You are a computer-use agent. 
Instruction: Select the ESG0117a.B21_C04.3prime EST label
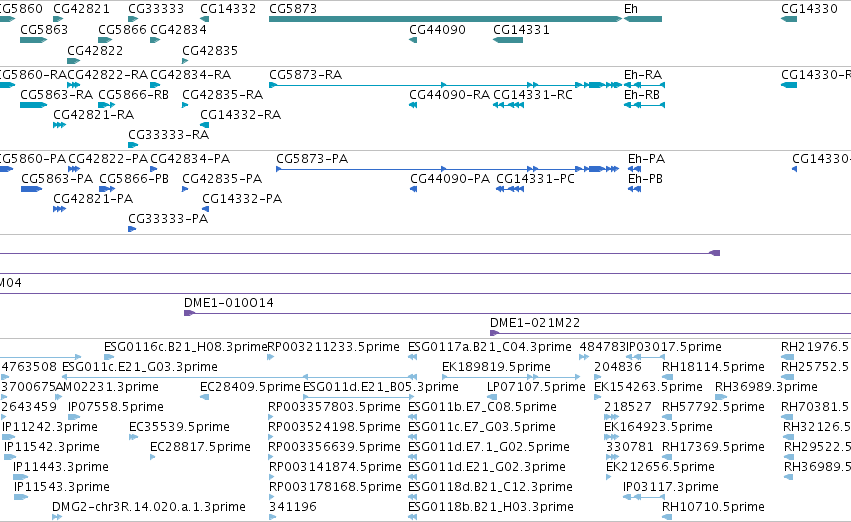[x=490, y=347]
